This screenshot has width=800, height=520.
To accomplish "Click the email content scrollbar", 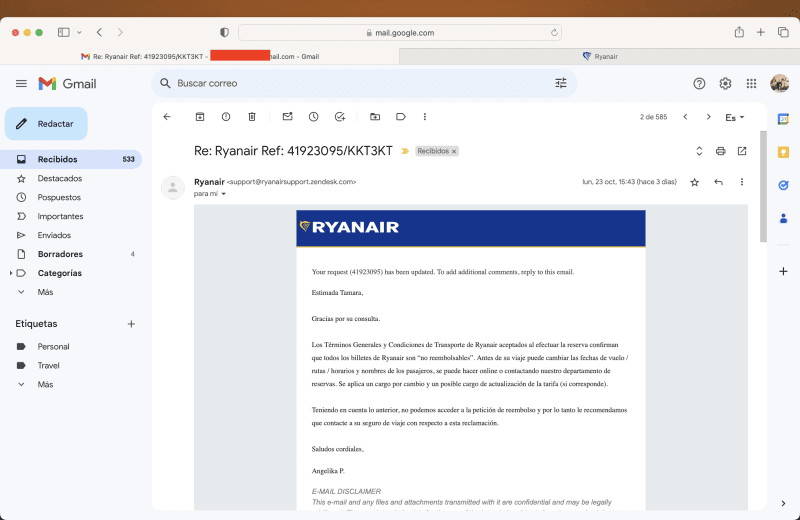I will pos(763,187).
